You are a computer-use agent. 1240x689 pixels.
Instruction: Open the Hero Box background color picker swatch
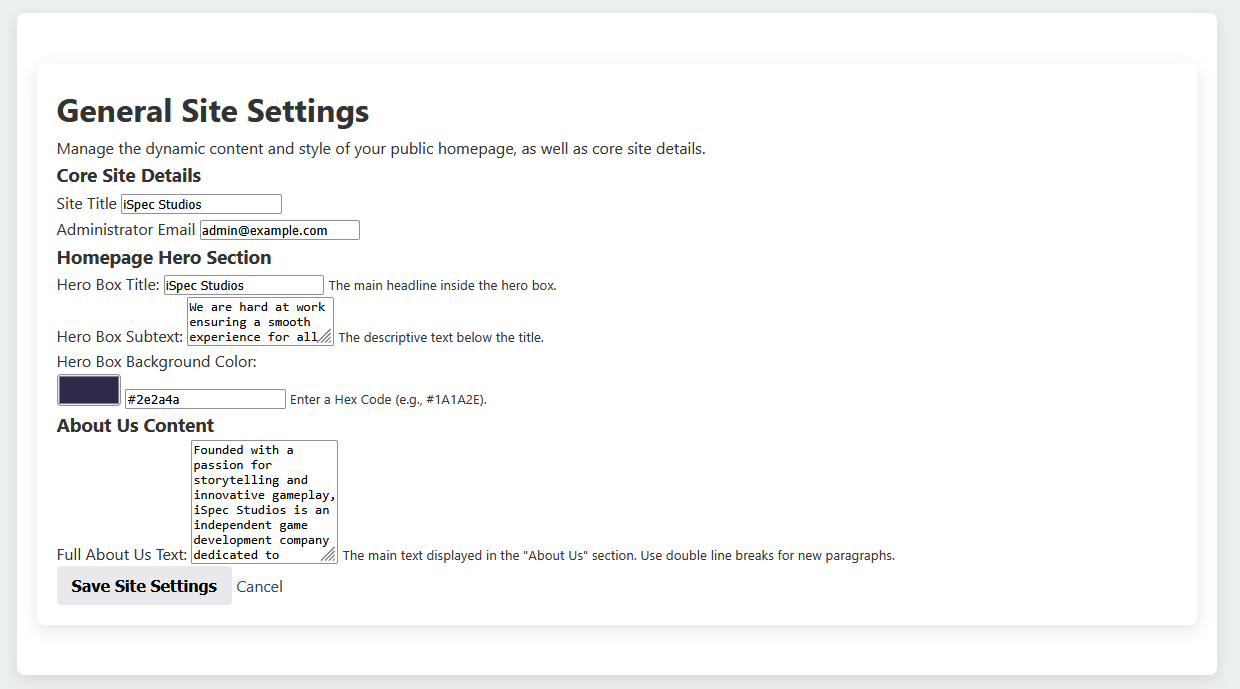click(x=89, y=390)
